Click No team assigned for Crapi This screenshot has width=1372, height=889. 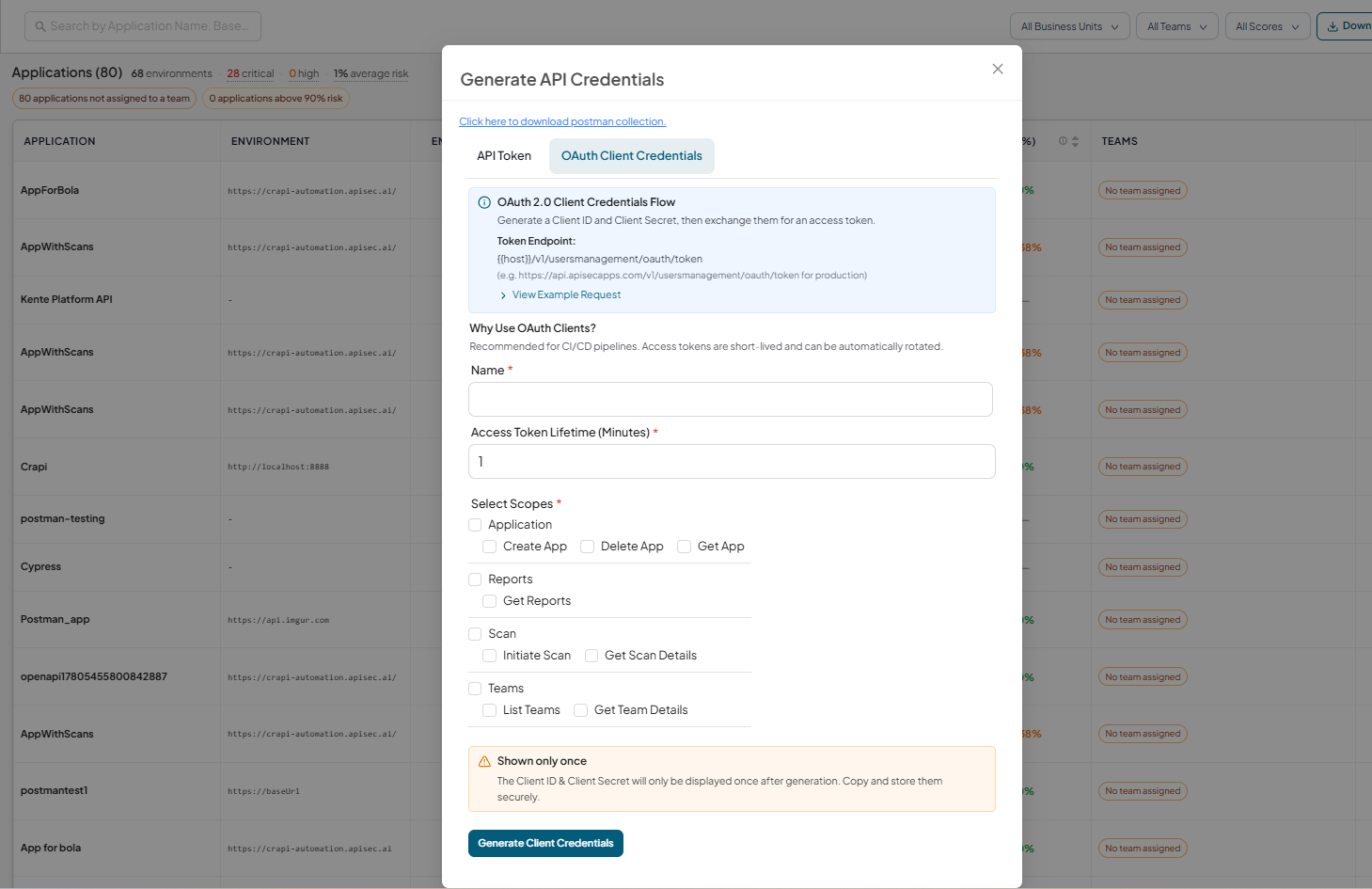(x=1143, y=467)
